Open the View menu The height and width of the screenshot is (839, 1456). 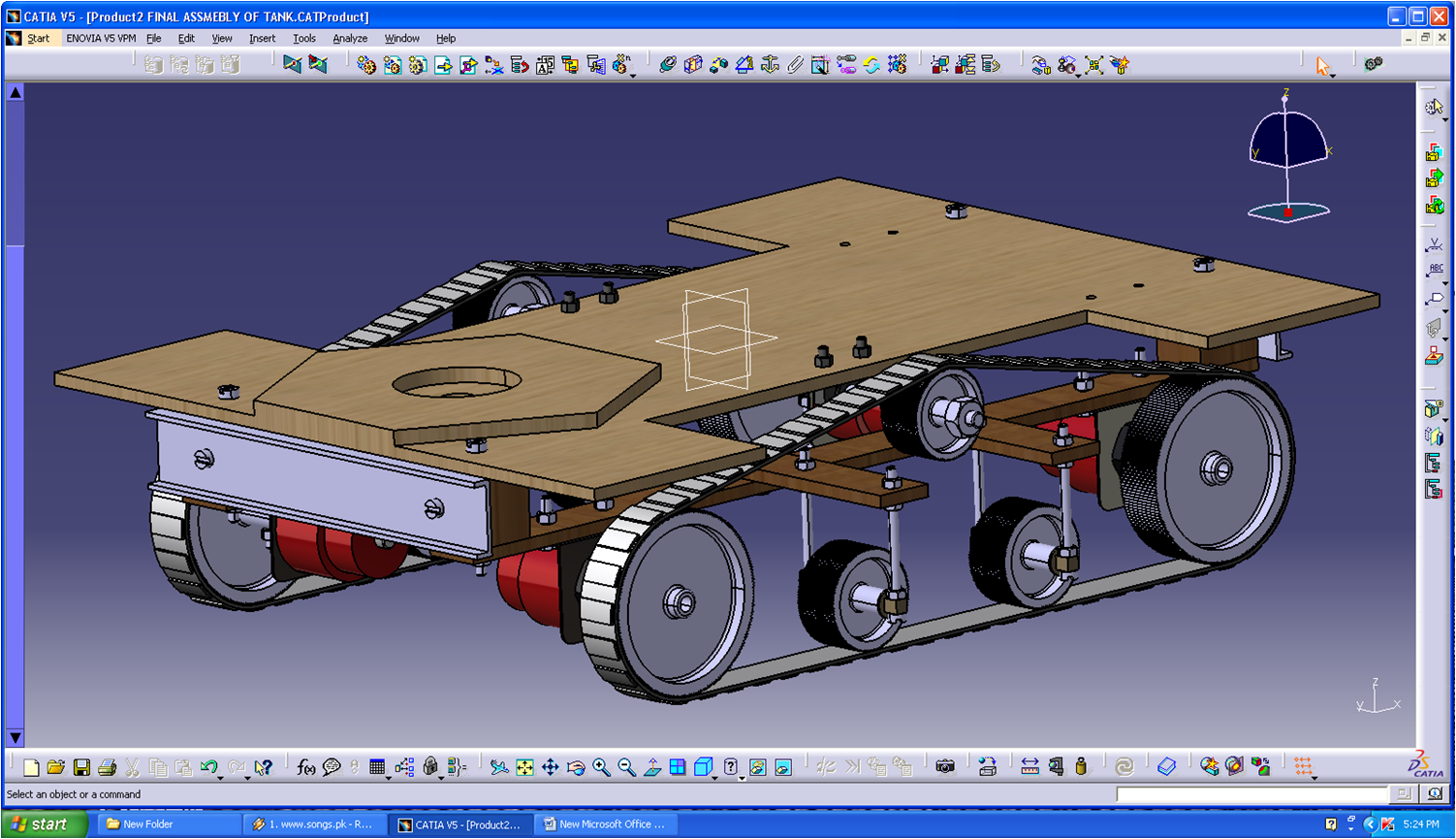(x=222, y=39)
